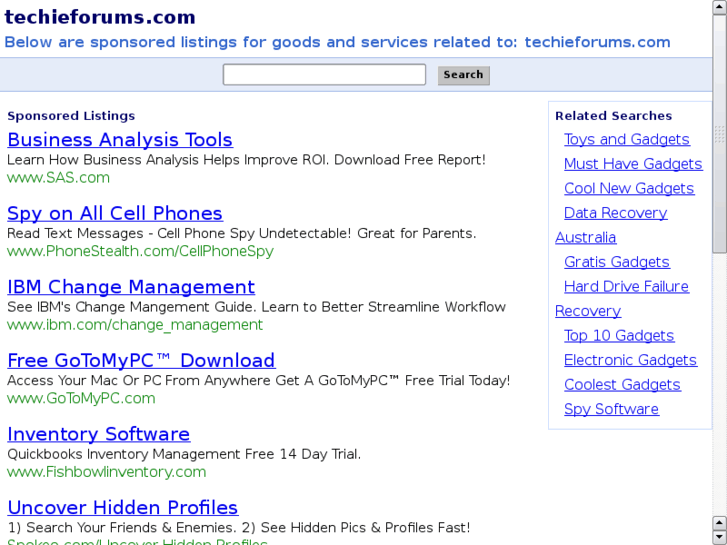Open the Uncover Hidden Profiles link
The height and width of the screenshot is (545, 727).
[x=123, y=507]
